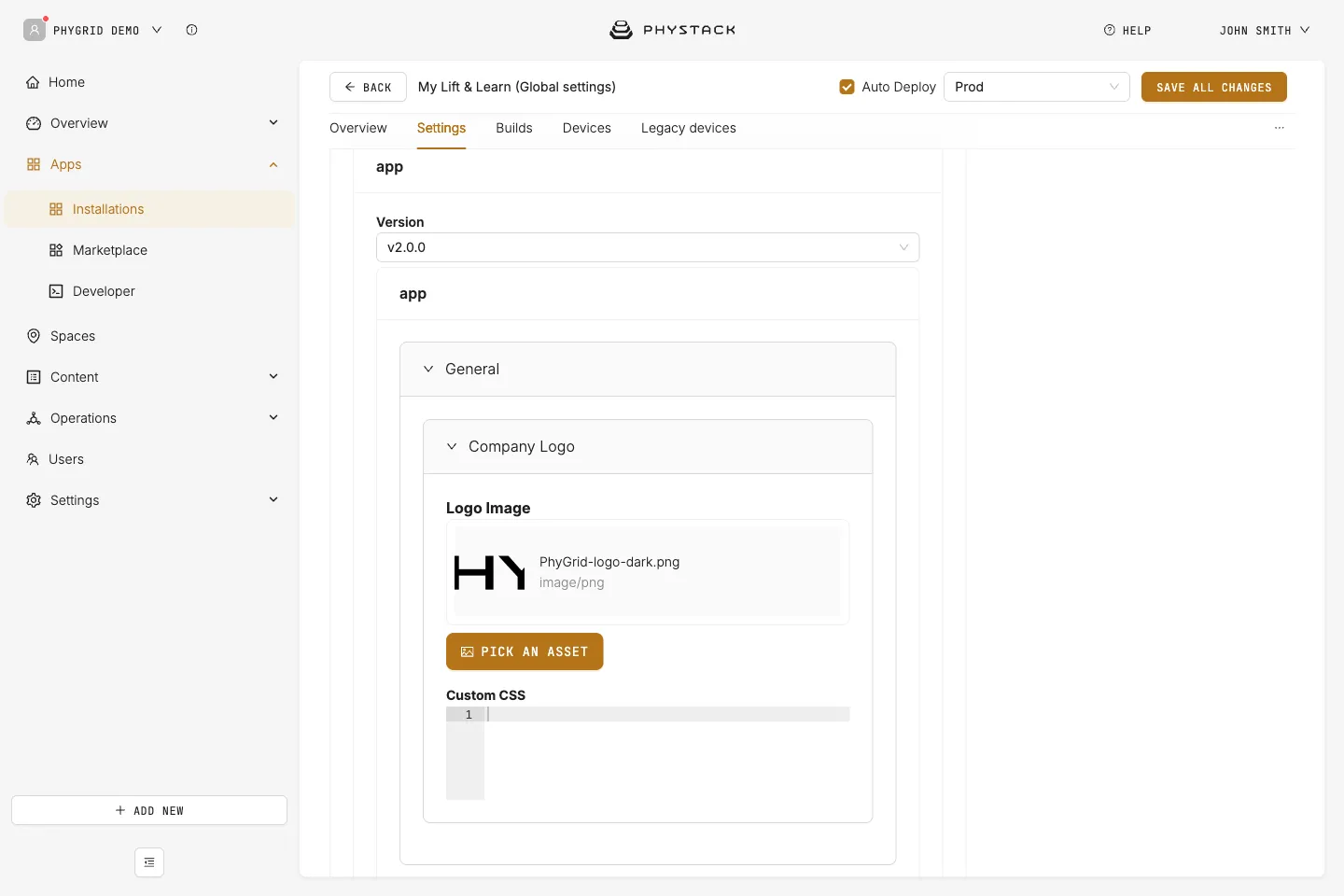Collapse the Apps menu chevron

(x=273, y=164)
